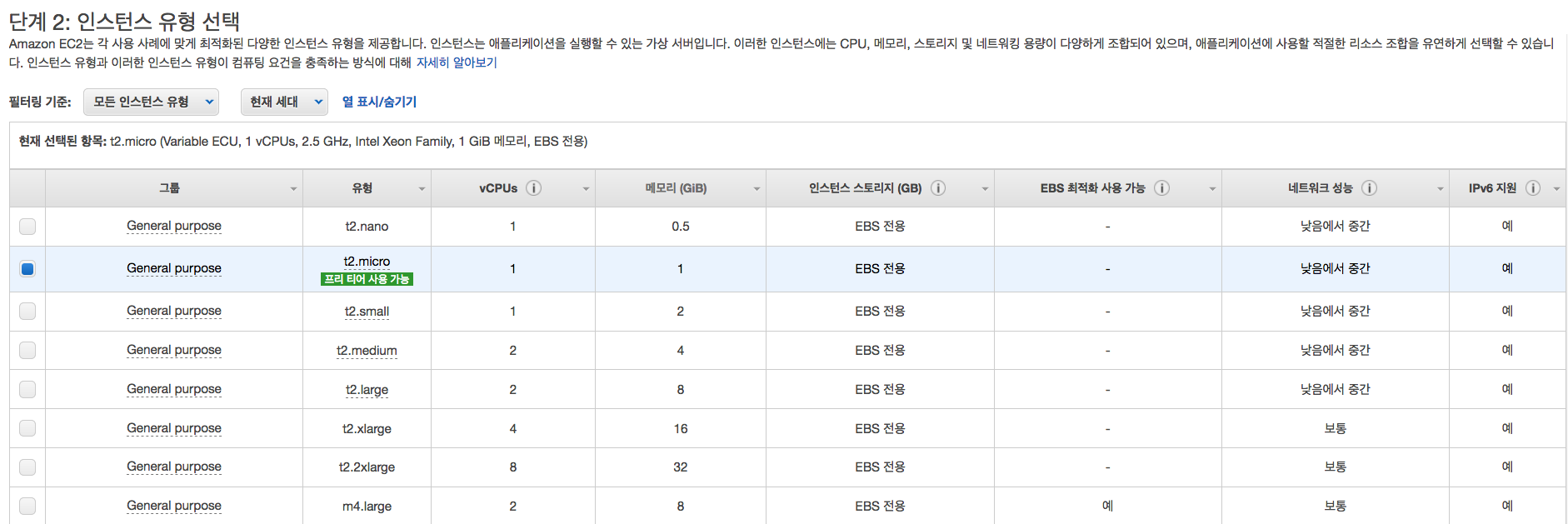Image resolution: width=1568 pixels, height=524 pixels.
Task: Click vCPUs value 4 in t2.xlarge row
Action: click(513, 429)
